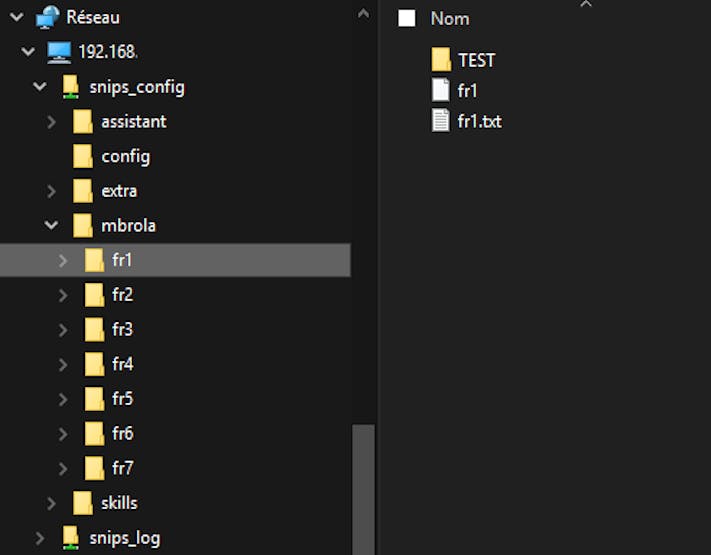Collapse the mbrola folder tree
711x555 pixels.
coord(51,225)
